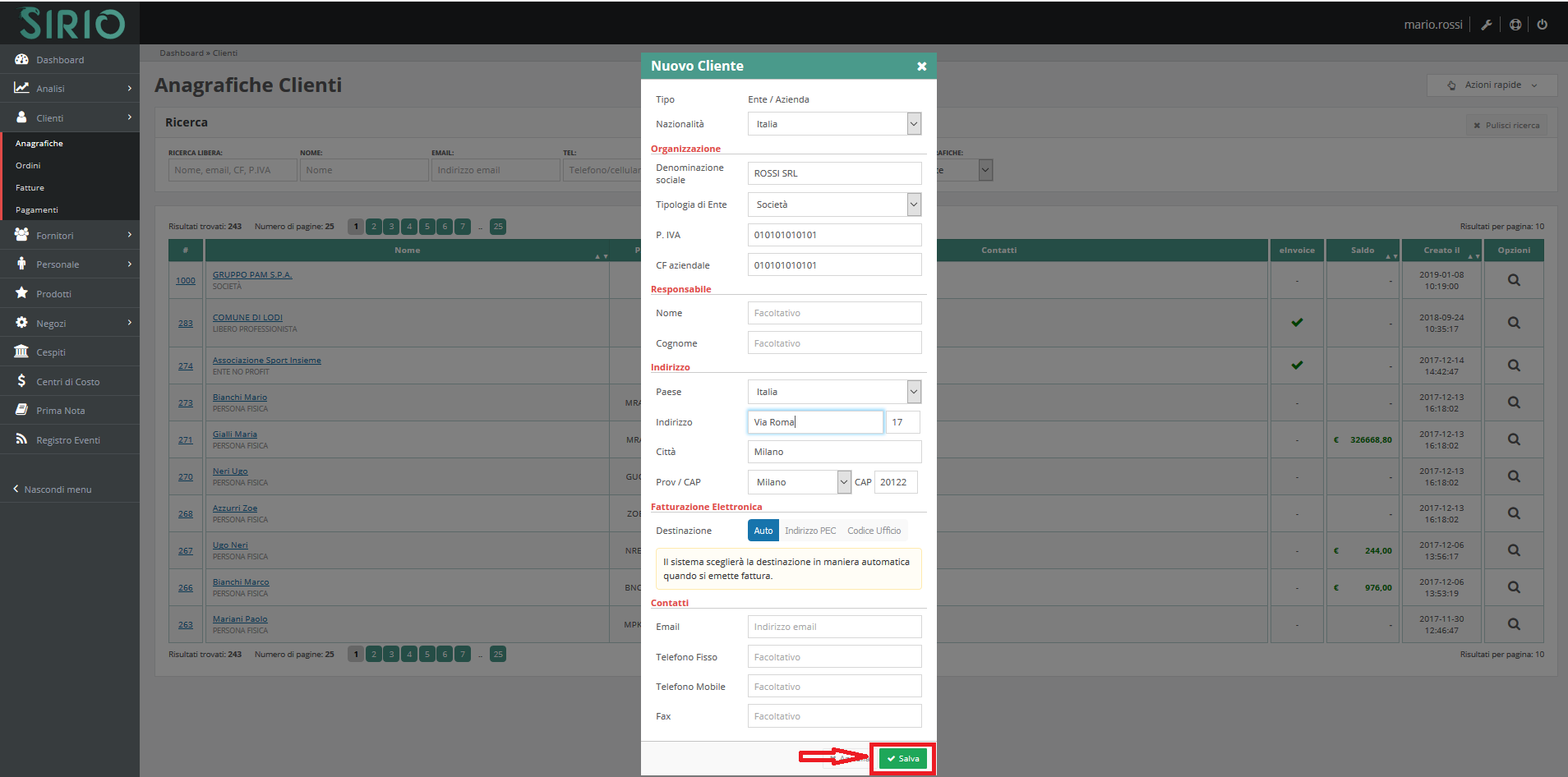Click Ricerca libera search field
1568x777 pixels.
coord(233,170)
